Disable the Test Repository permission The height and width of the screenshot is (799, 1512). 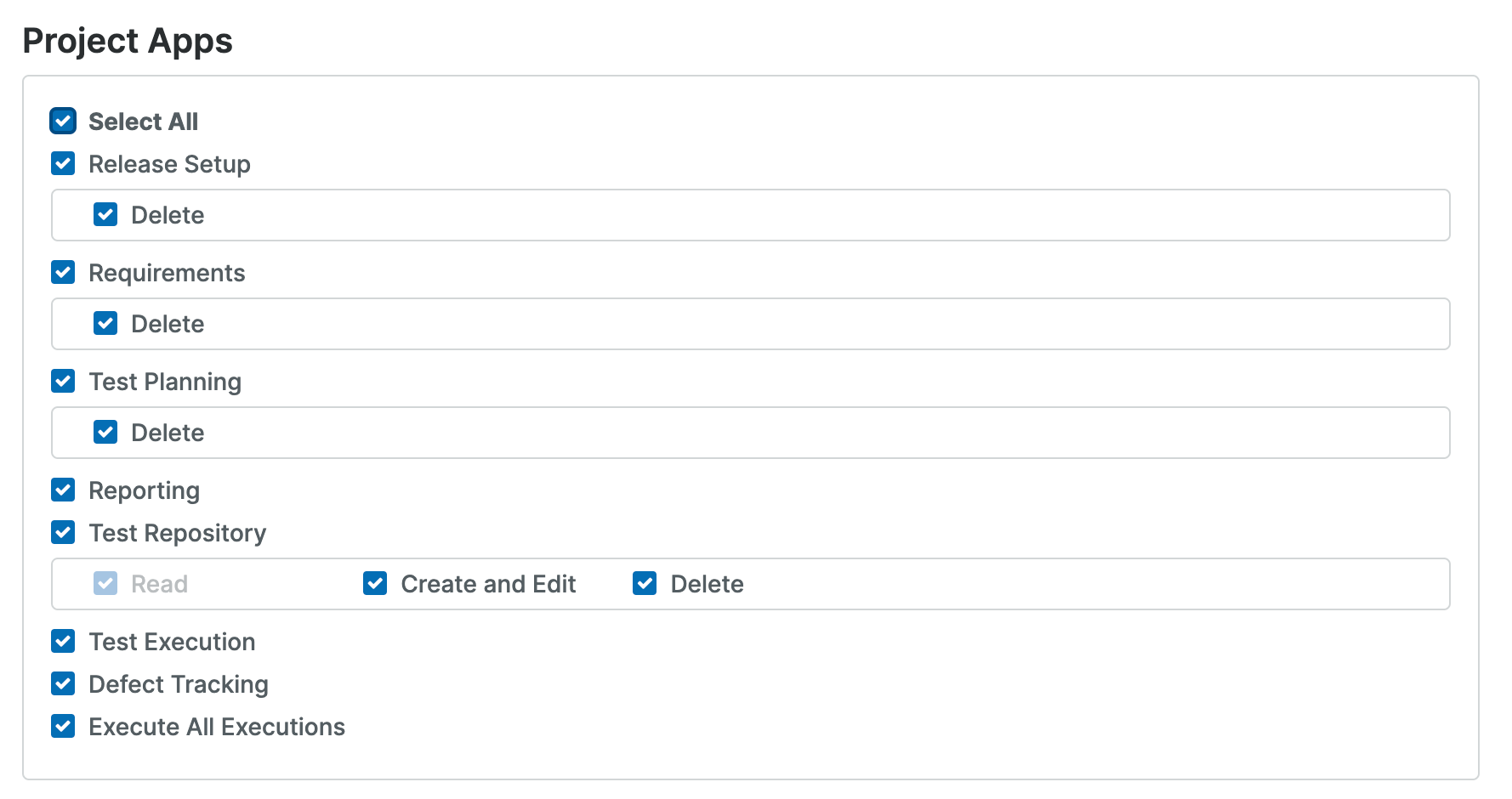click(x=63, y=532)
